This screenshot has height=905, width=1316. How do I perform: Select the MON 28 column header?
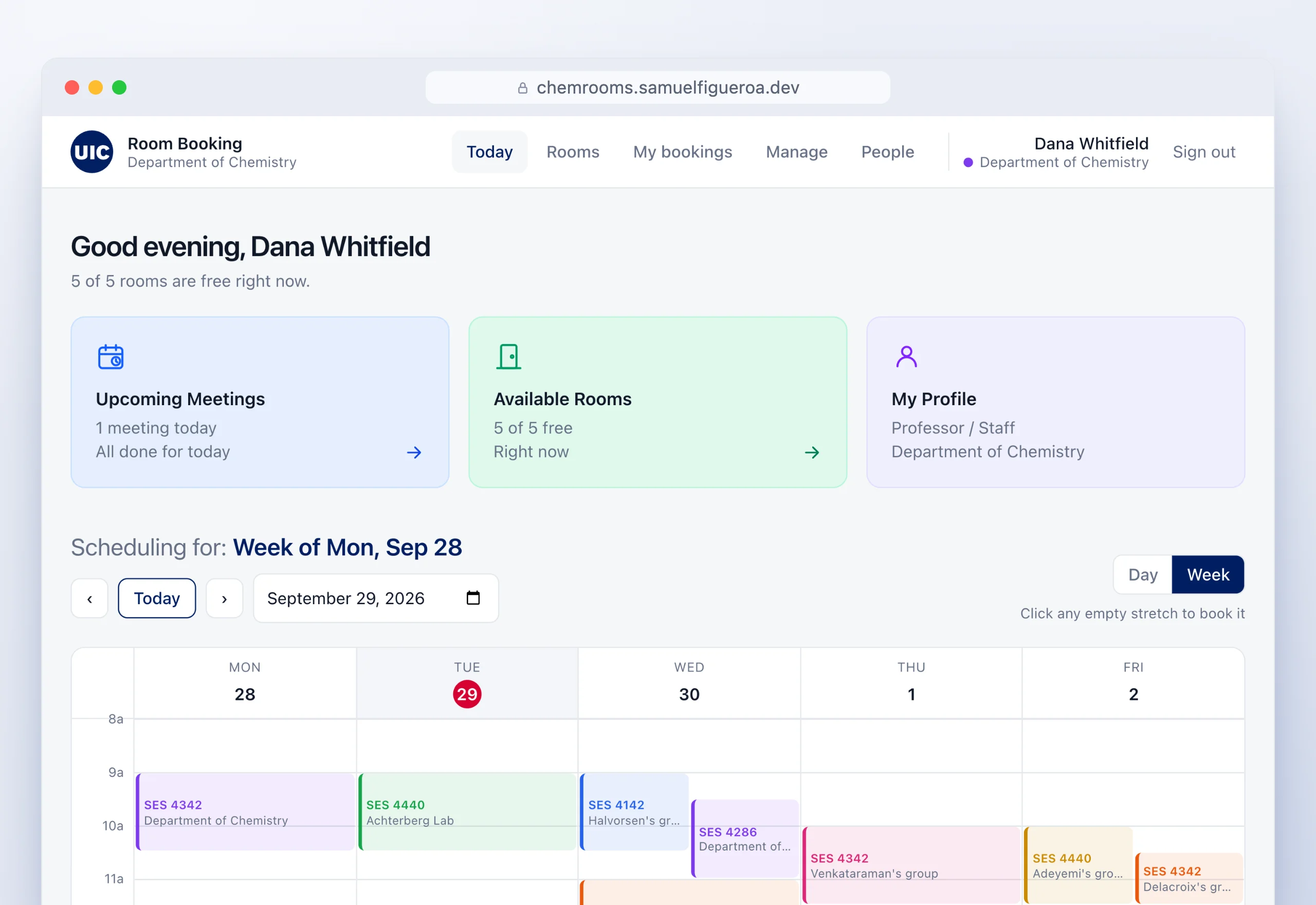coord(245,683)
